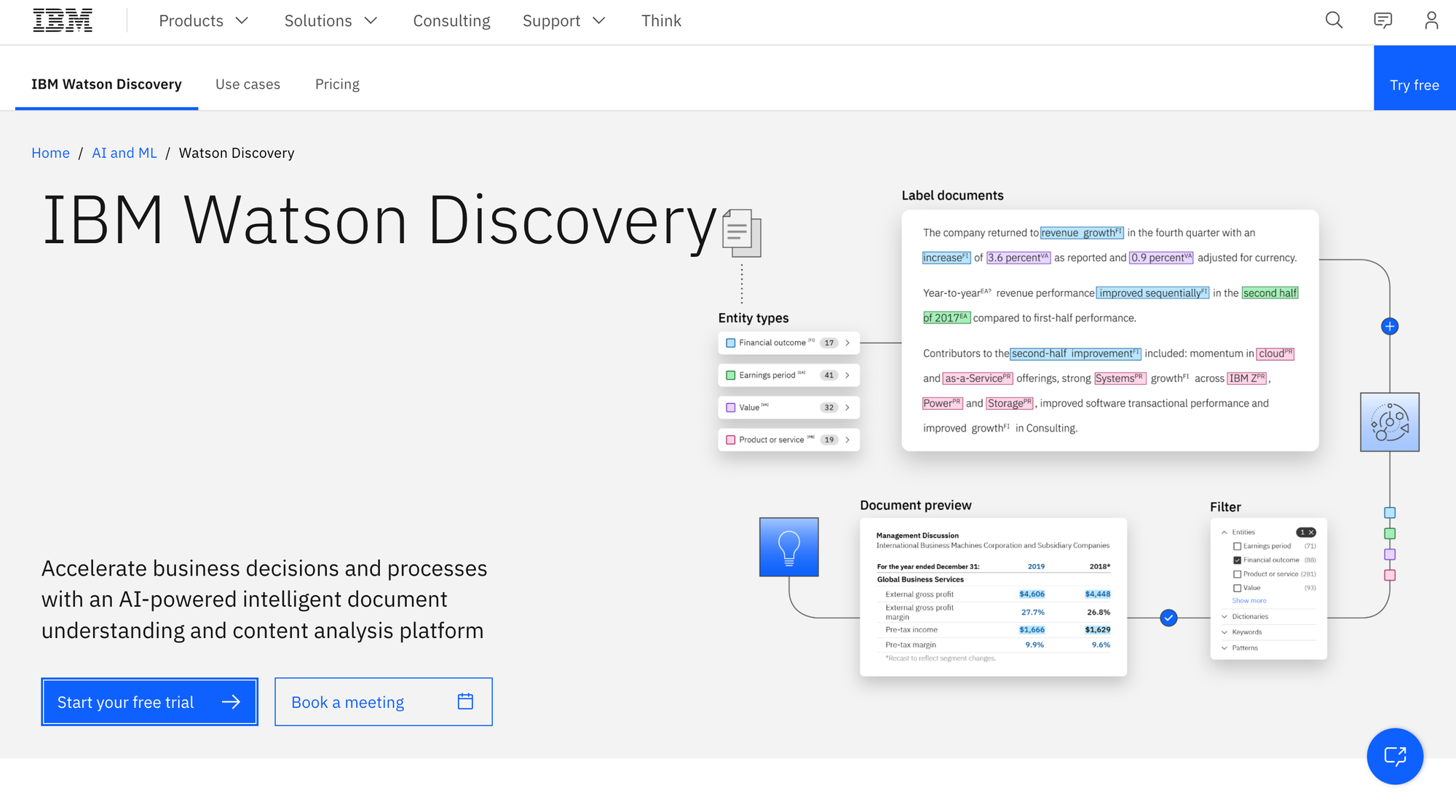1456x812 pixels.
Task: Expand the Product or service row chevron
Action: (847, 439)
